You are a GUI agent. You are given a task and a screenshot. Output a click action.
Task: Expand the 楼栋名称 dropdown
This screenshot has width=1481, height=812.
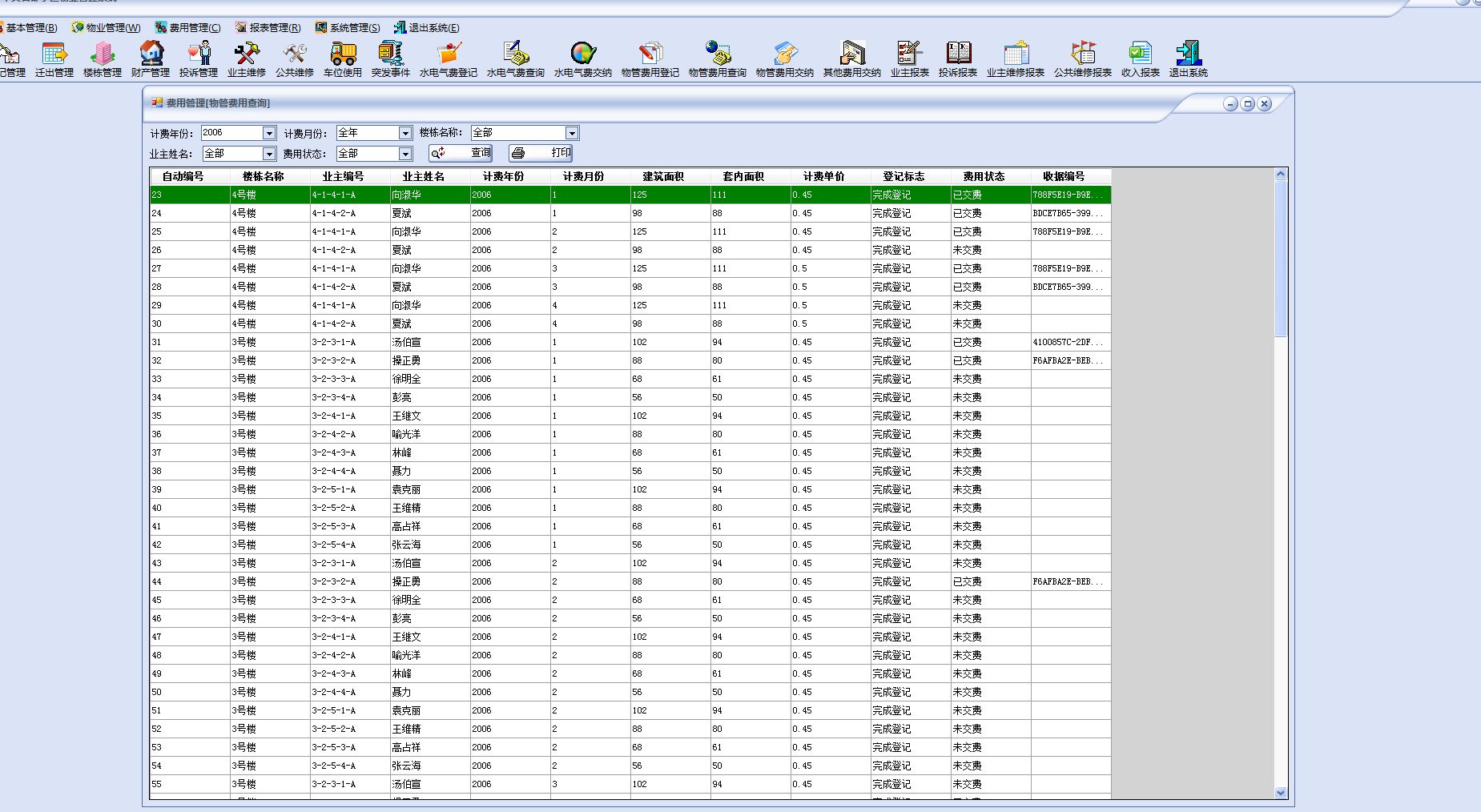pos(572,133)
